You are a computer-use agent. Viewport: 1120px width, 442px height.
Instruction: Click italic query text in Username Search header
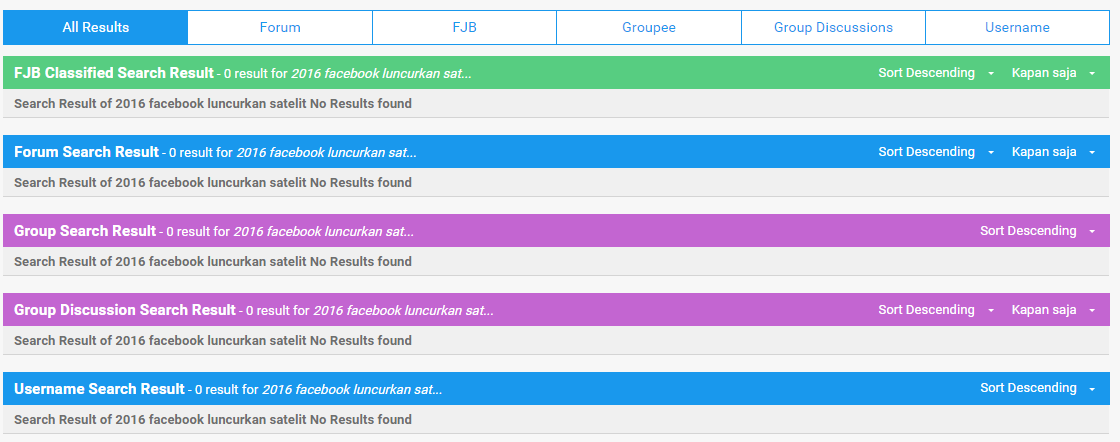point(352,390)
